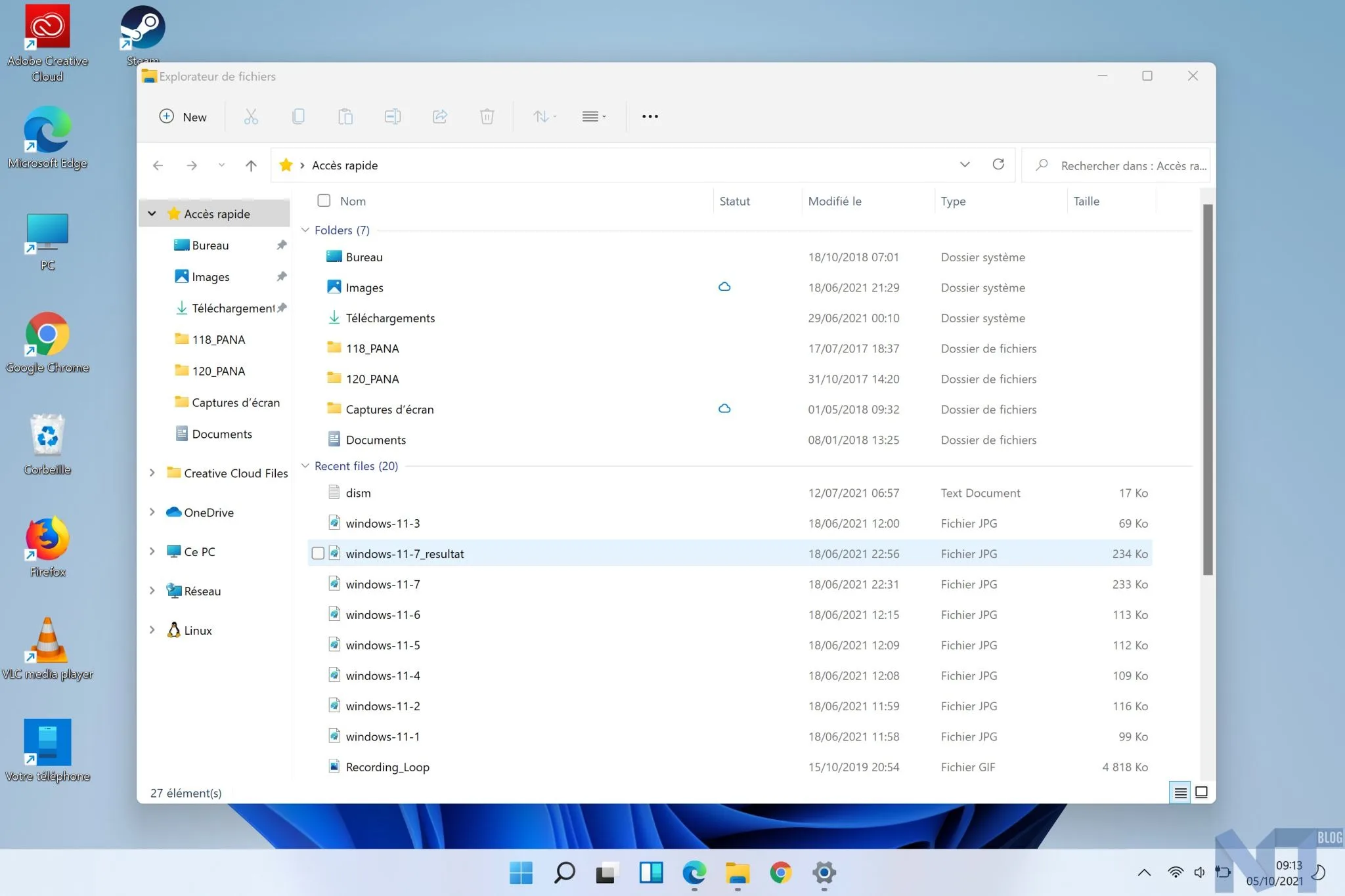Open the Sort options dropdown
The width and height of the screenshot is (1345, 896).
tap(544, 117)
